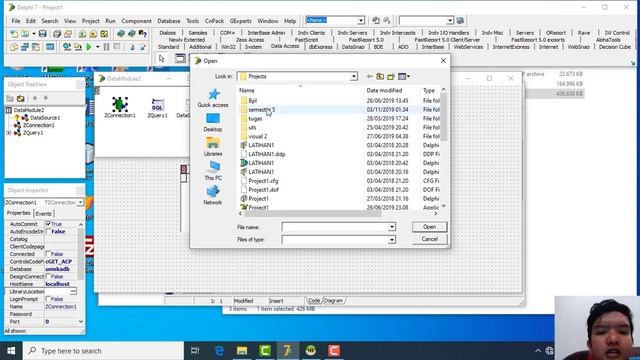Viewport: 640px width, 360px height.
Task: Open the GExperts menu
Action: tap(240, 21)
